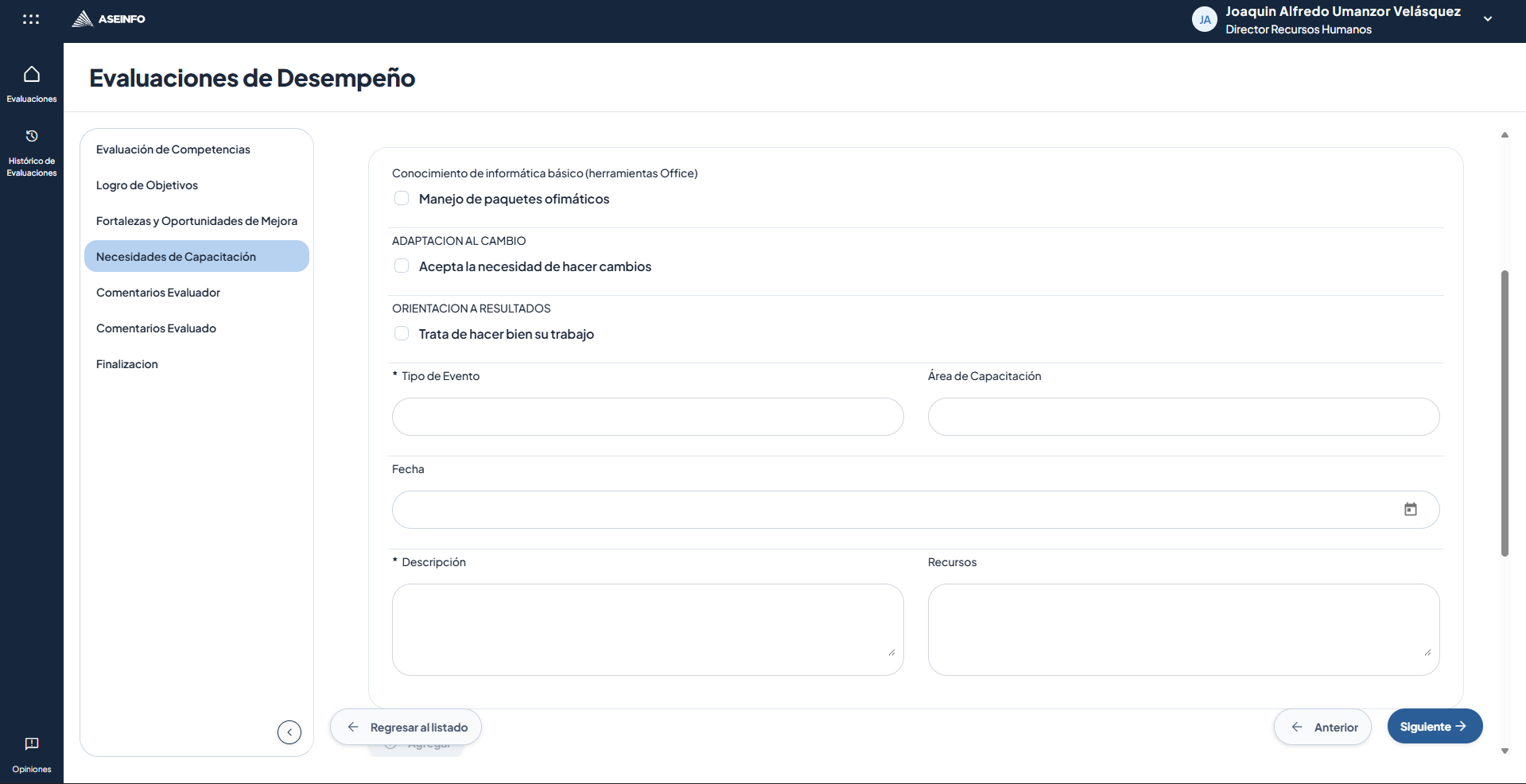Click the JA user avatar
The height and width of the screenshot is (784, 1526).
click(1205, 20)
